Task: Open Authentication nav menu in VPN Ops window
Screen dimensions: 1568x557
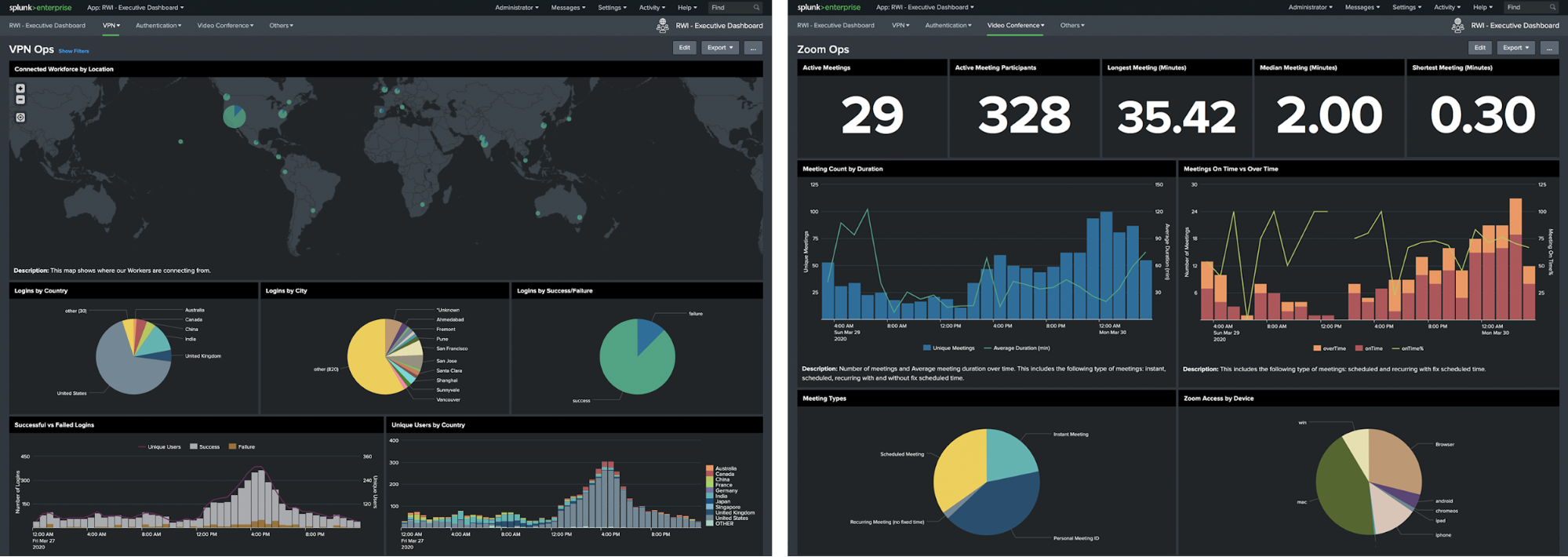Action: coord(158,25)
